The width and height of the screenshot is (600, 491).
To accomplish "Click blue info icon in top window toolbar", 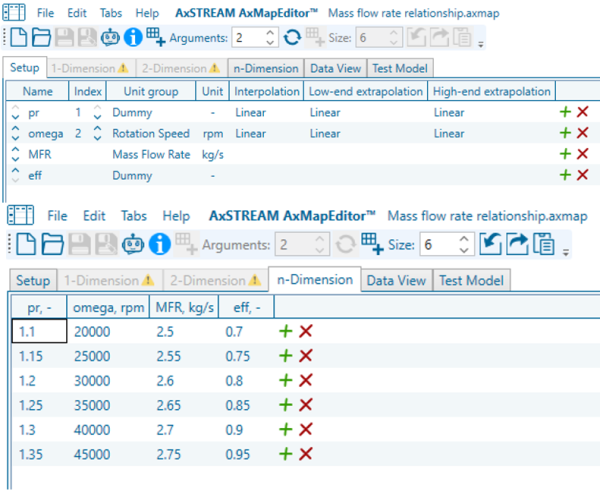I will click(133, 38).
